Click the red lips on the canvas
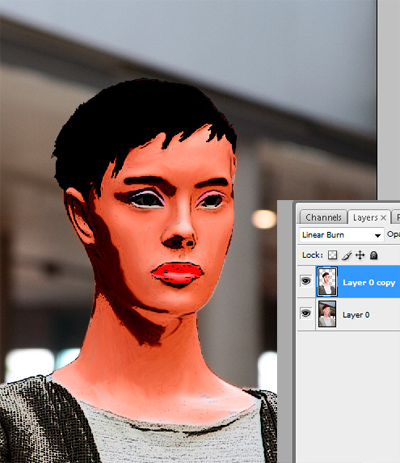This screenshot has height=463, width=400. tap(177, 274)
